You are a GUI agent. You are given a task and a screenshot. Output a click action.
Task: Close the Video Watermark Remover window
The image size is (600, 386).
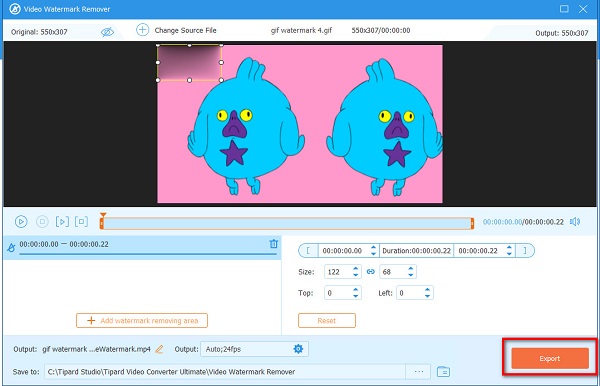tap(583, 9)
